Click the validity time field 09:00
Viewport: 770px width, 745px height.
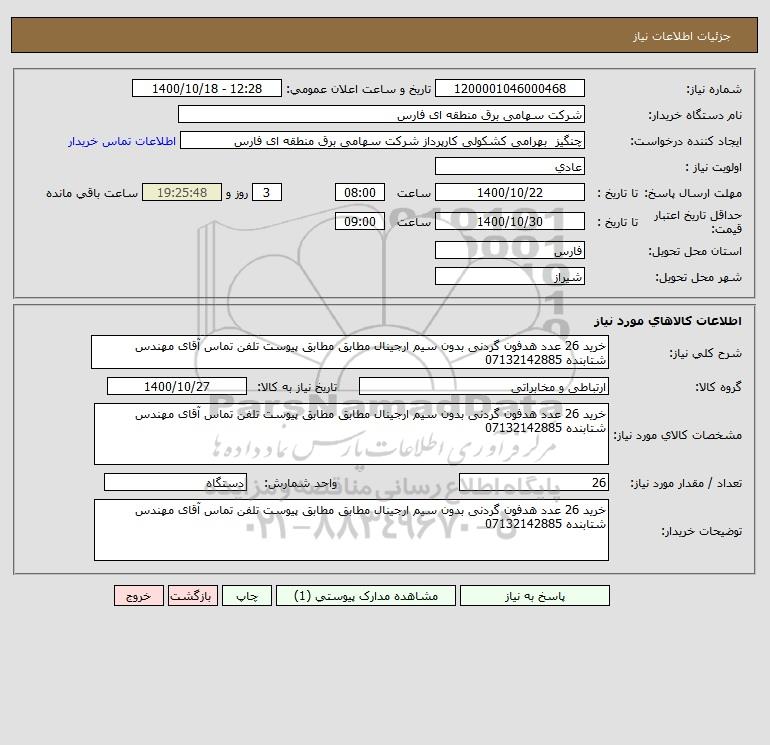point(360,221)
